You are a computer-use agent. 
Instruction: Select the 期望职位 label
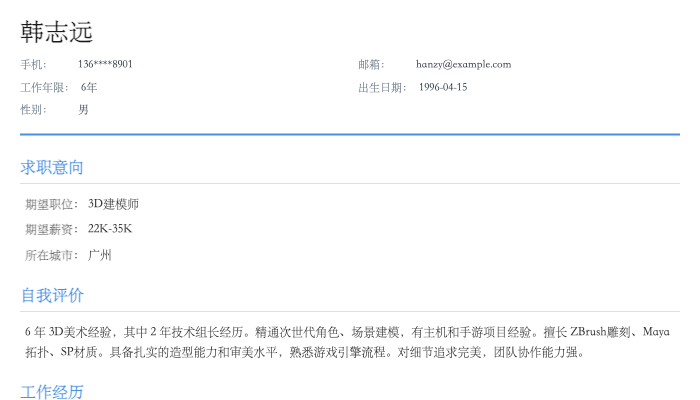51,204
